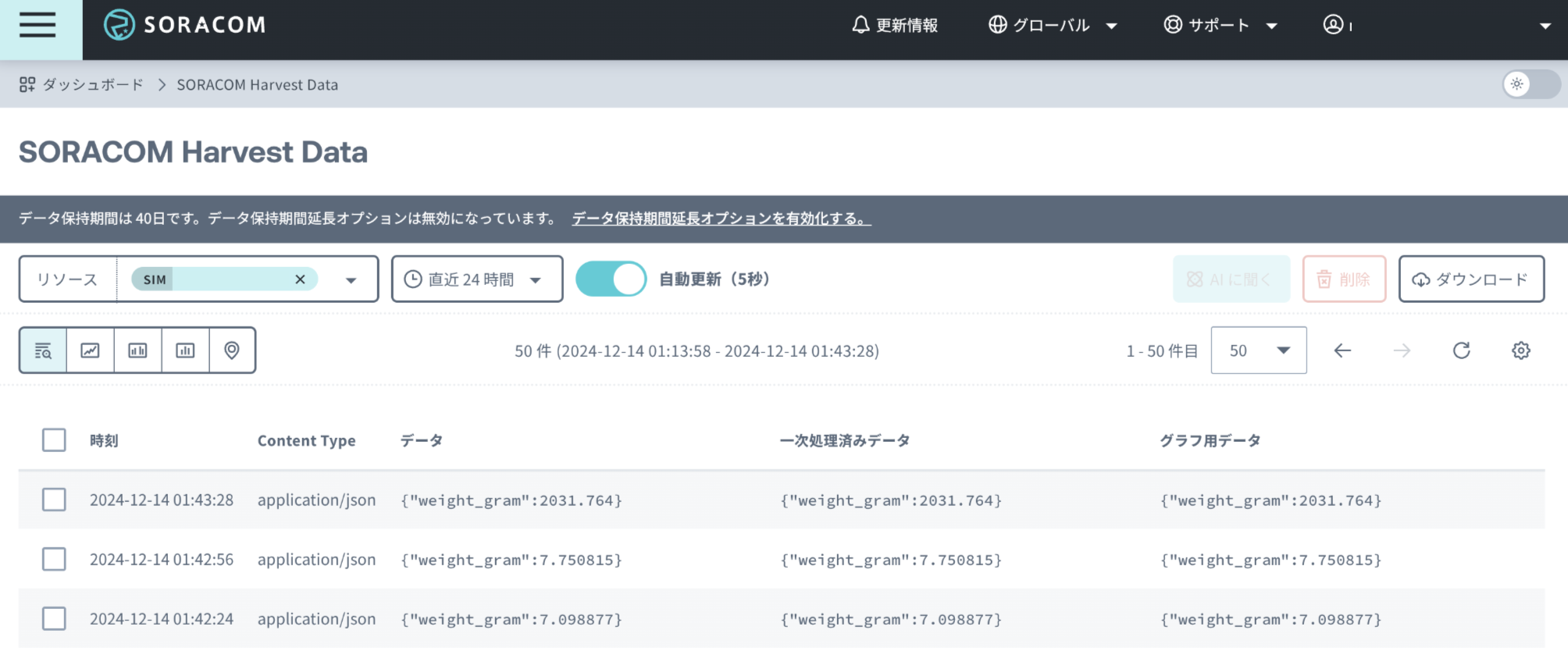Switch to second bar chart view
Viewport: 1568px width, 648px height.
[x=185, y=351]
